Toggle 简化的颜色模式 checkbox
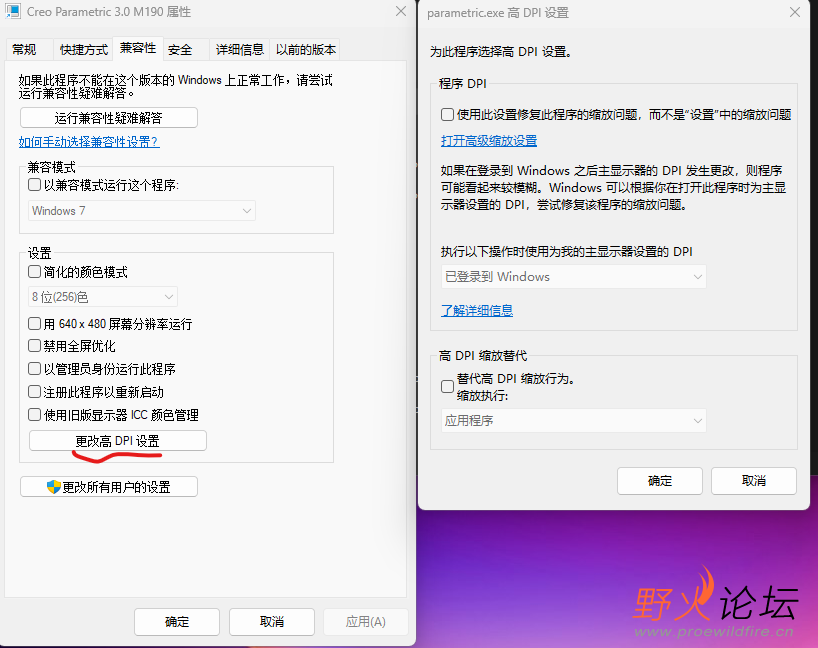 34,272
